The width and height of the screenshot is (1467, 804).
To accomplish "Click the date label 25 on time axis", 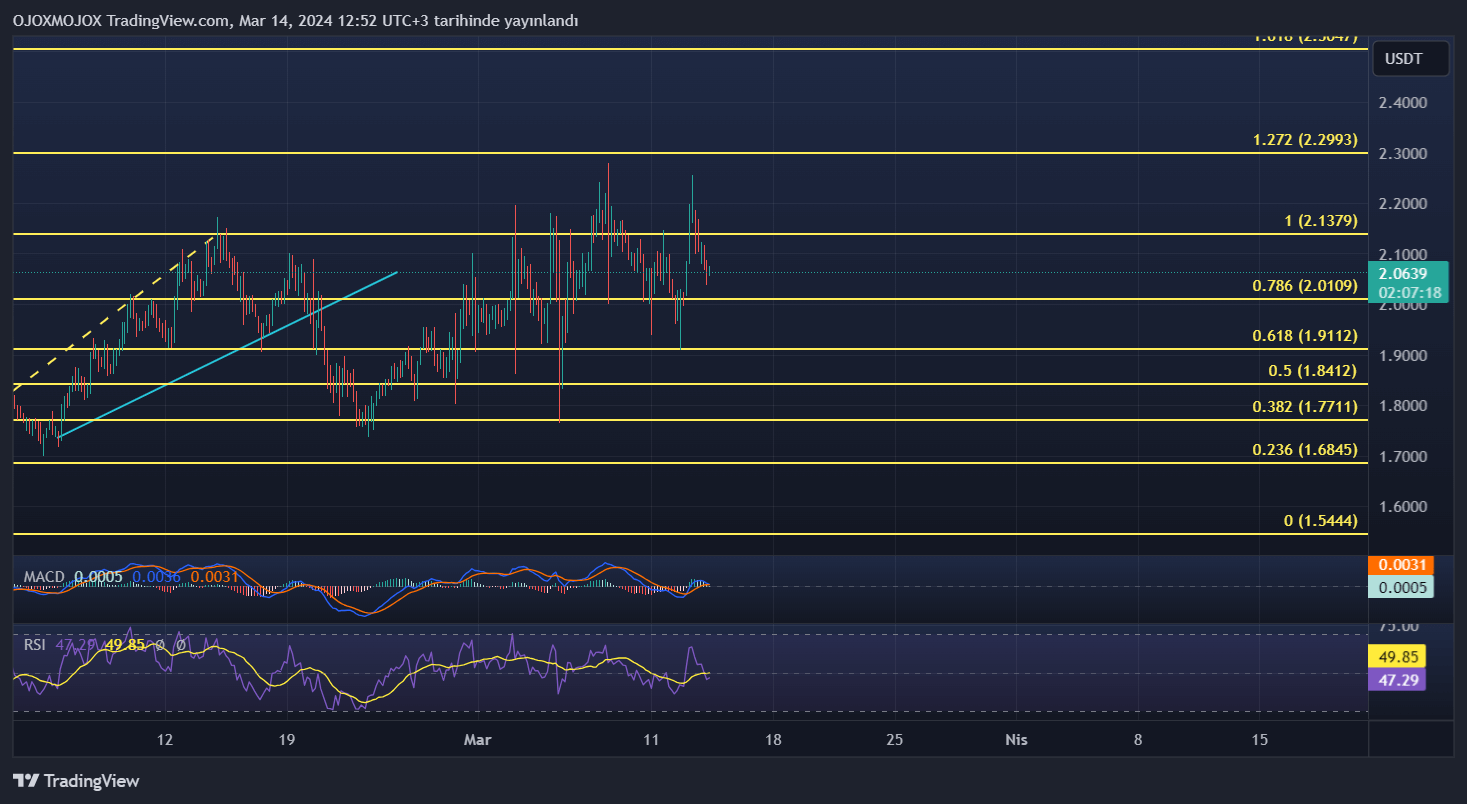I will 895,740.
